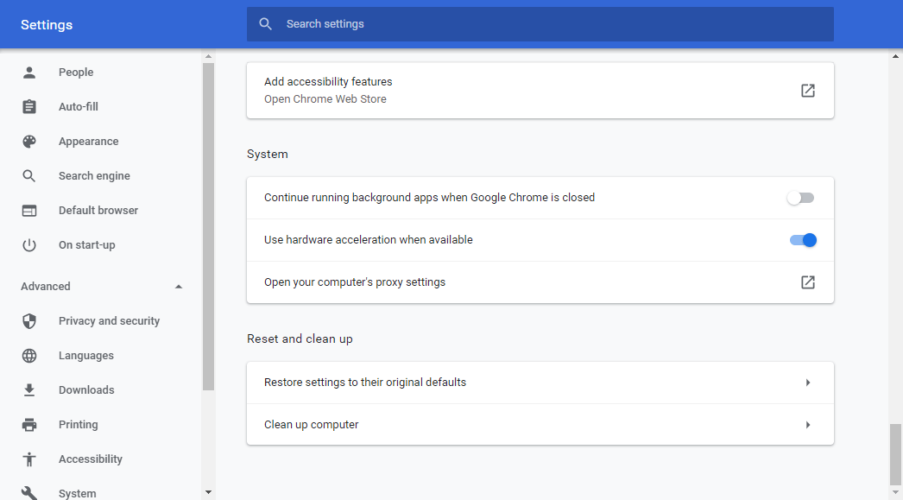Click the Search settings field
The width and height of the screenshot is (903, 500).
coord(540,24)
